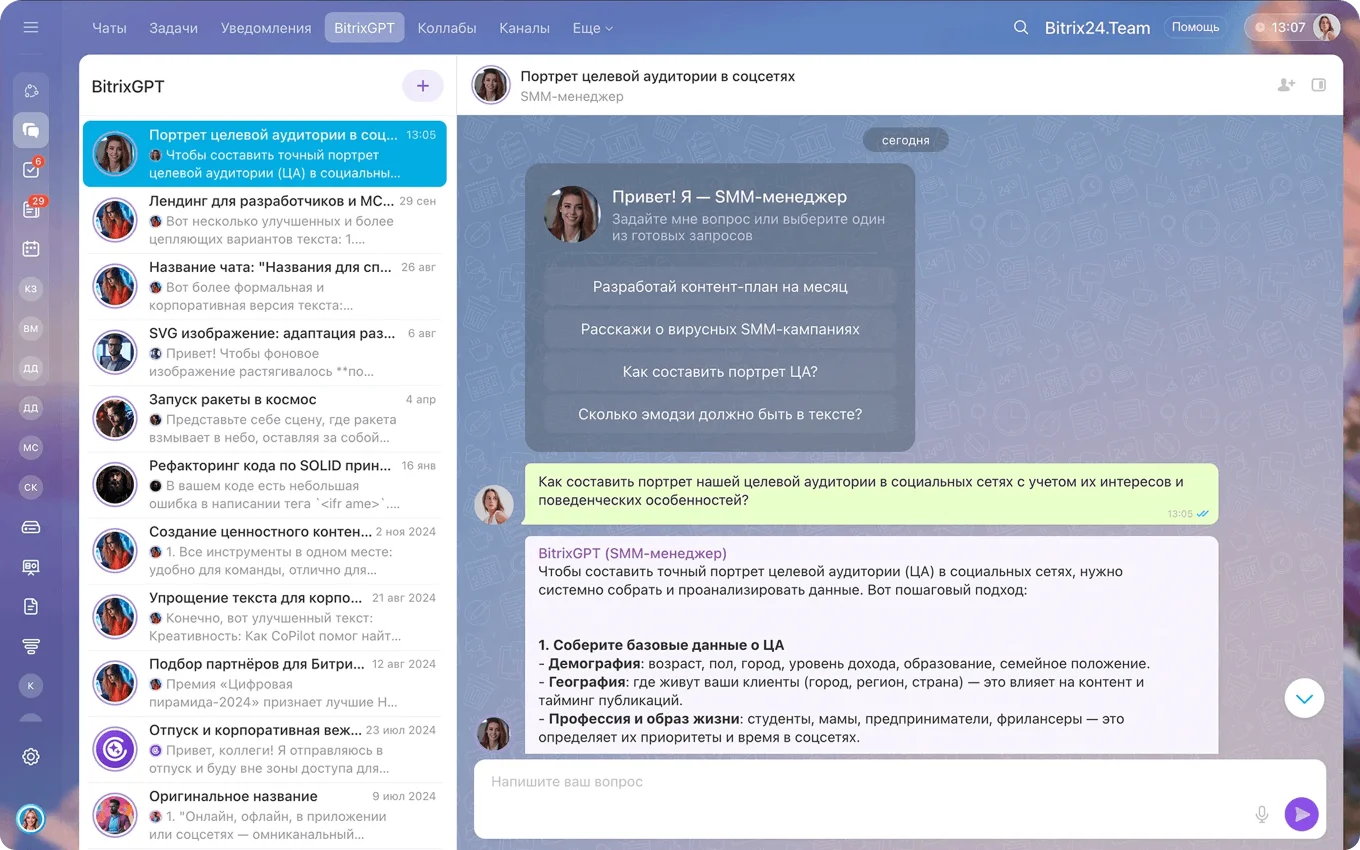Expand the "Еще" dropdown menu
The width and height of the screenshot is (1360, 850).
[x=592, y=28]
